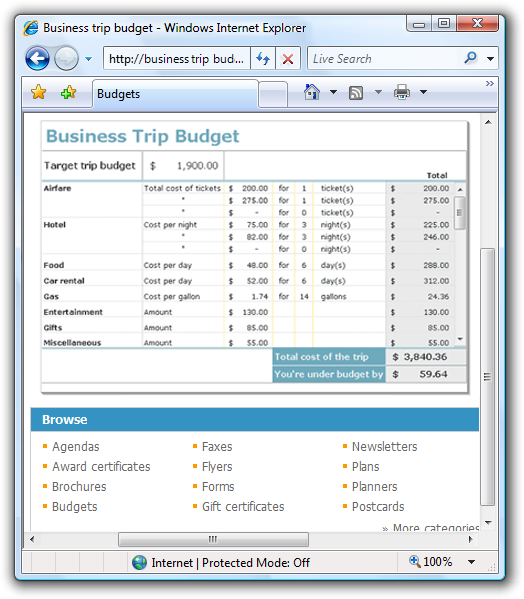Click horizontal scroll right arrow

pos(471,539)
